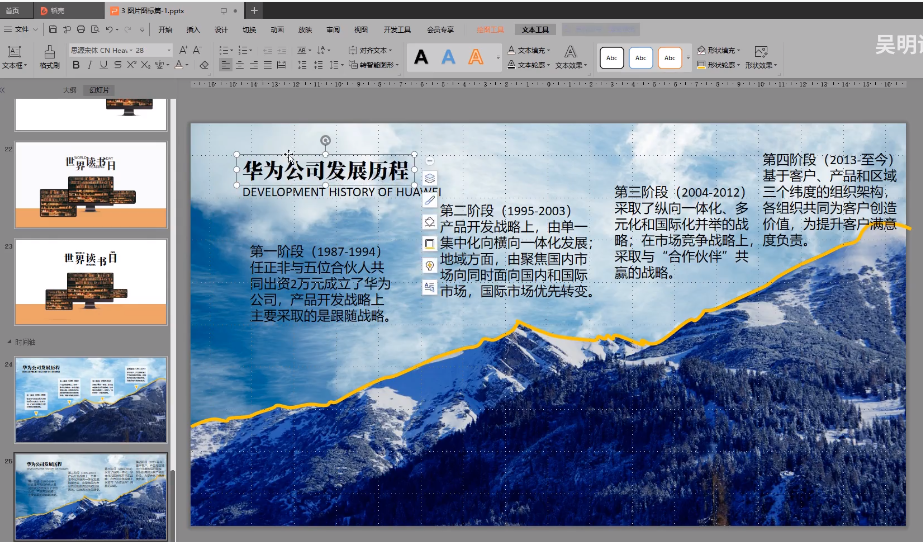The width and height of the screenshot is (923, 542).
Task: Click the Save icon in quick access toolbar
Action: coord(52,29)
